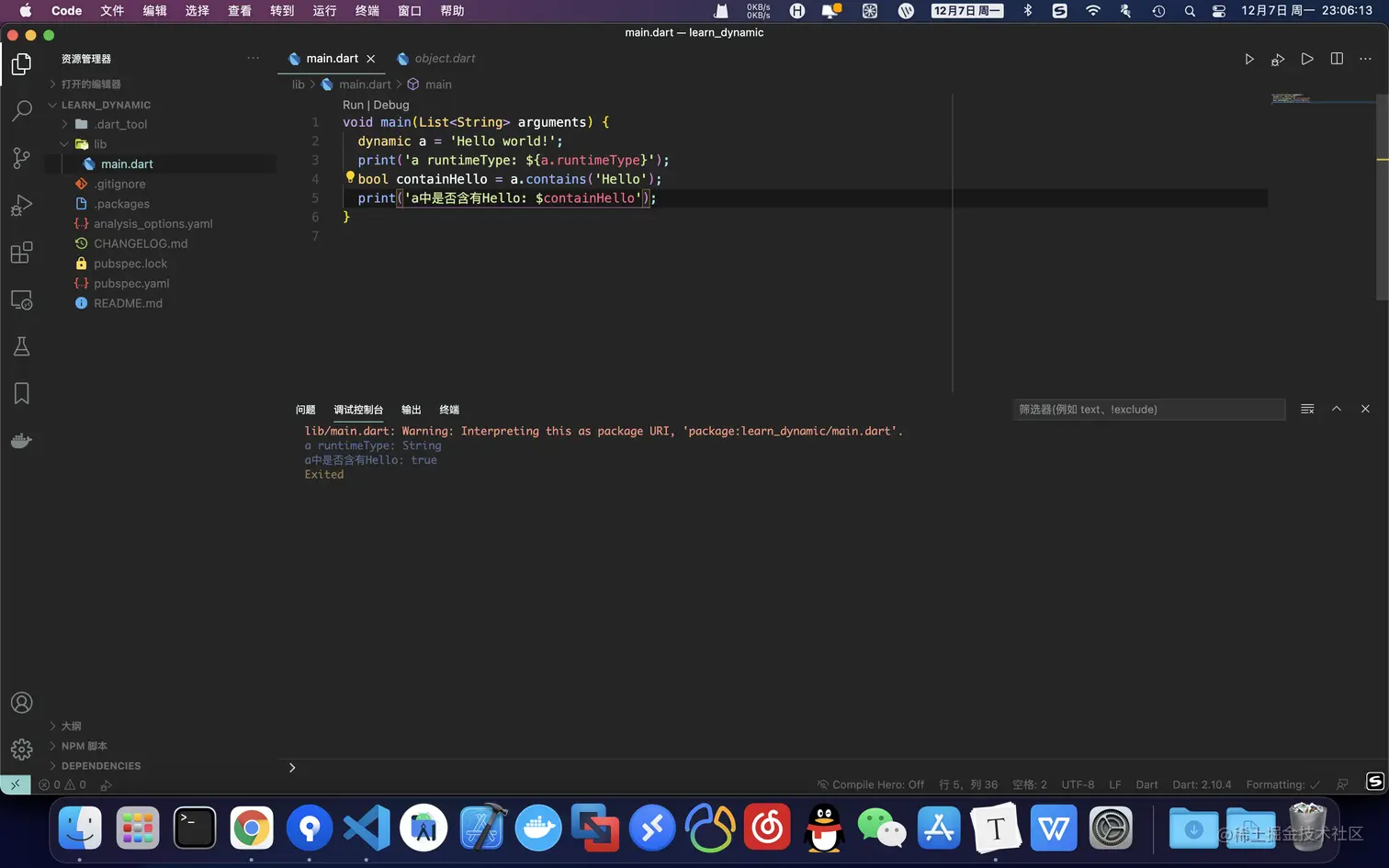Open the Accounts menu in activity bar

[21, 703]
